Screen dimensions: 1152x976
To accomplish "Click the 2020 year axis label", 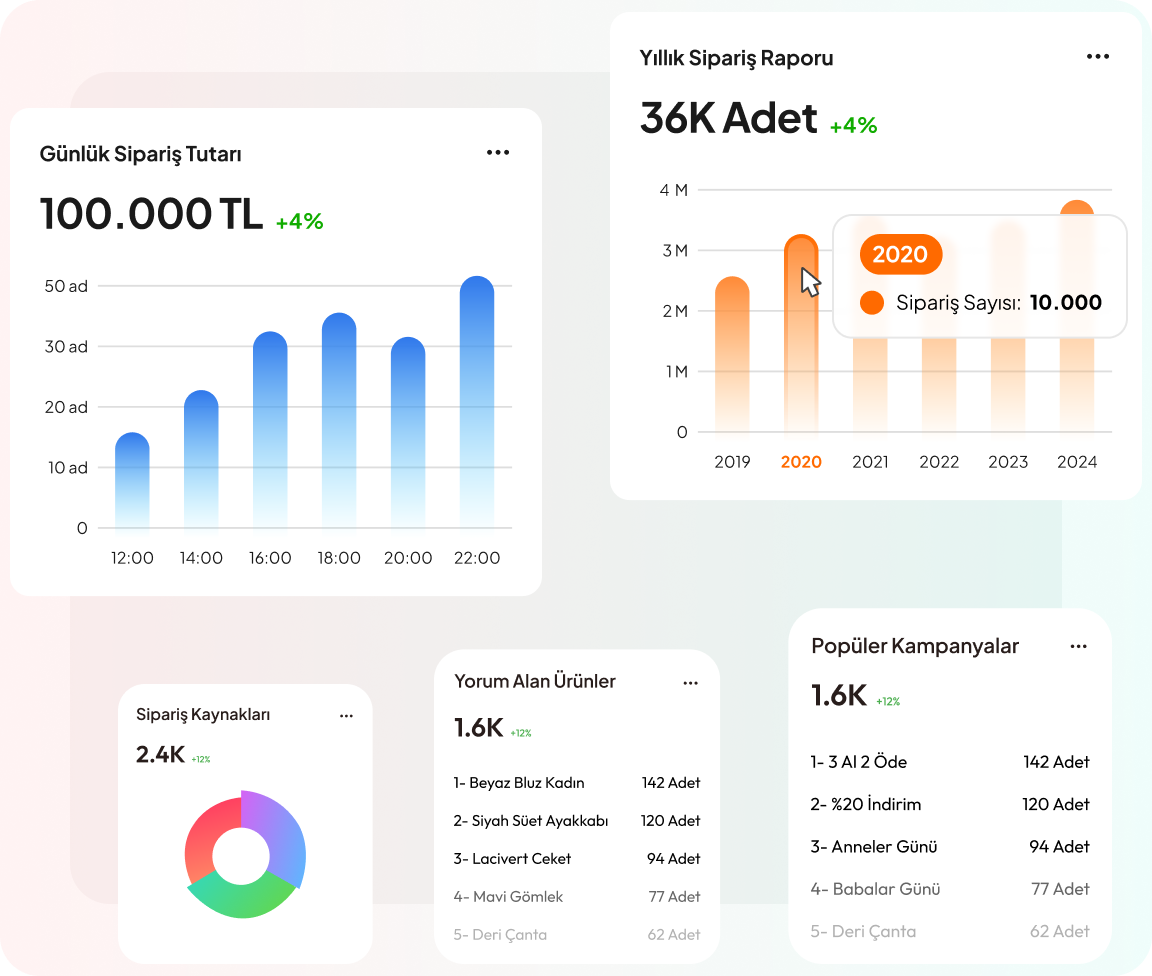I will [800, 462].
